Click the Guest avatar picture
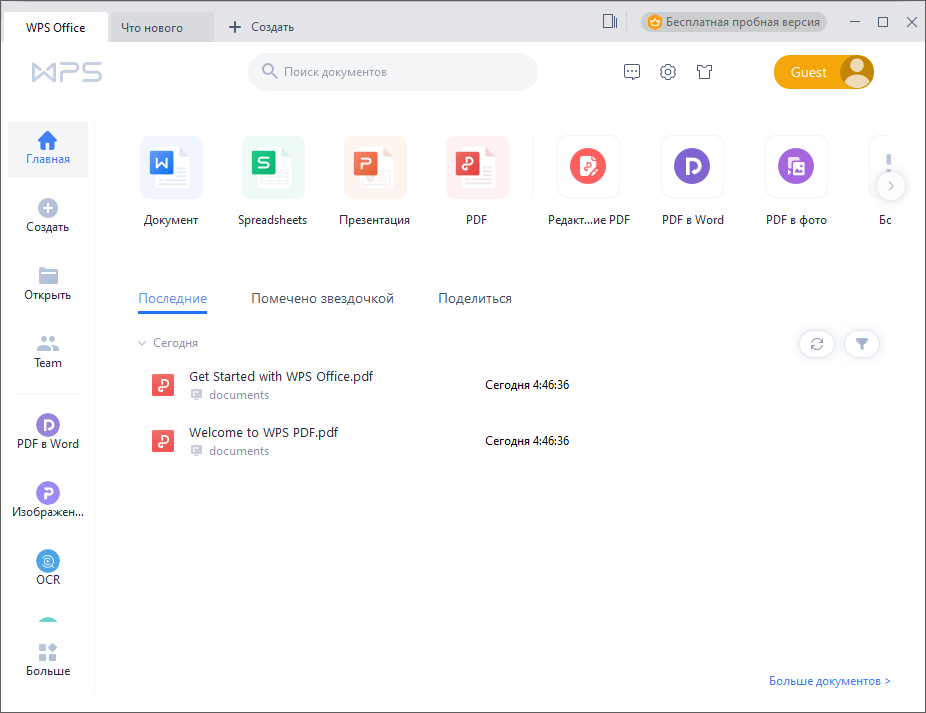Image resolution: width=926 pixels, height=713 pixels. [x=856, y=72]
